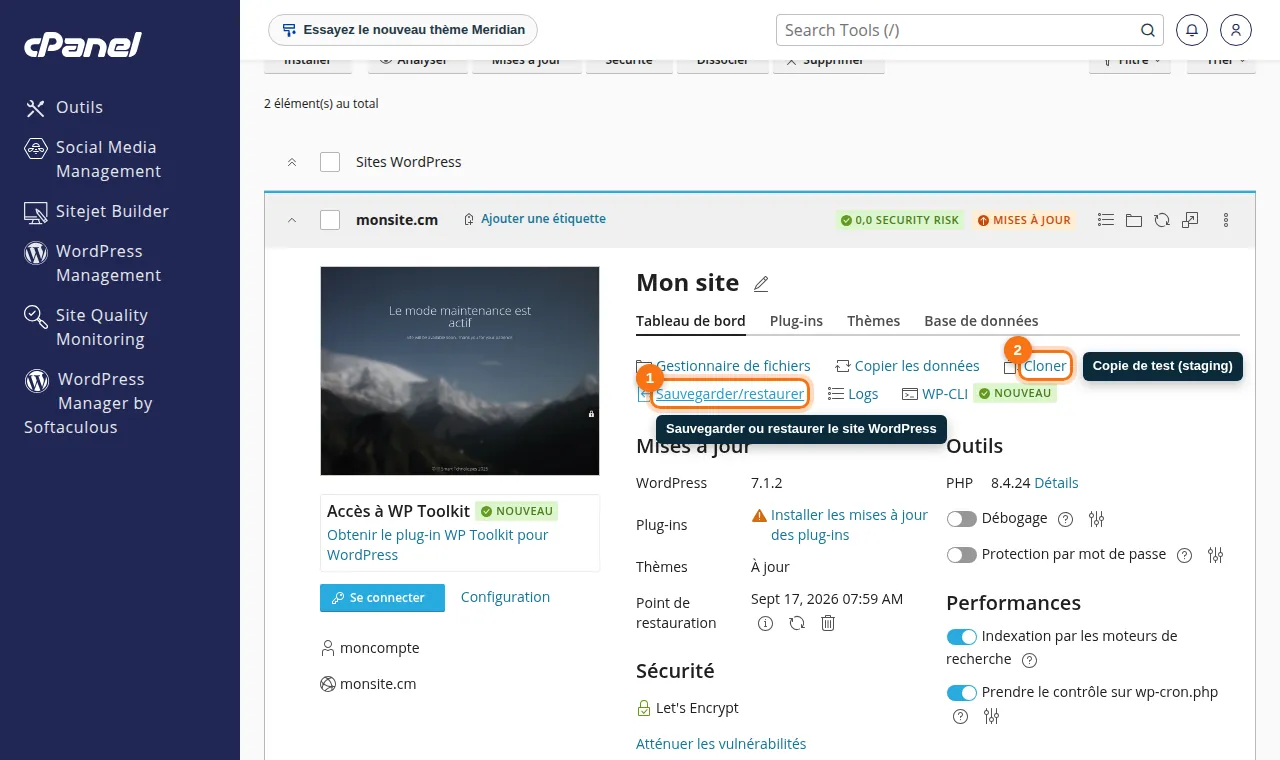
Task: Enable Protection par mot de passe toggle
Action: click(x=962, y=555)
